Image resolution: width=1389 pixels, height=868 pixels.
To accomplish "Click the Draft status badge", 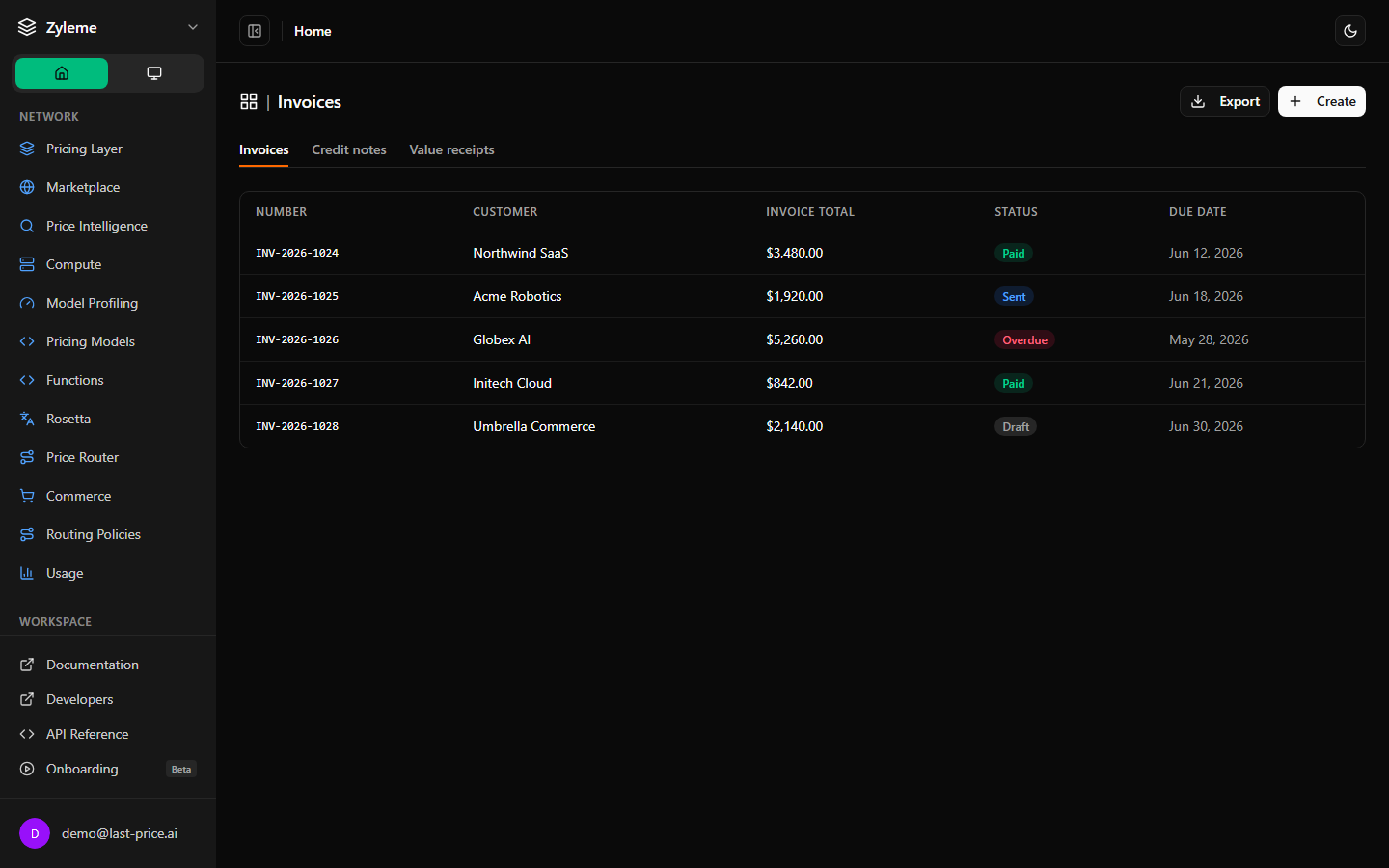I will (x=1016, y=426).
